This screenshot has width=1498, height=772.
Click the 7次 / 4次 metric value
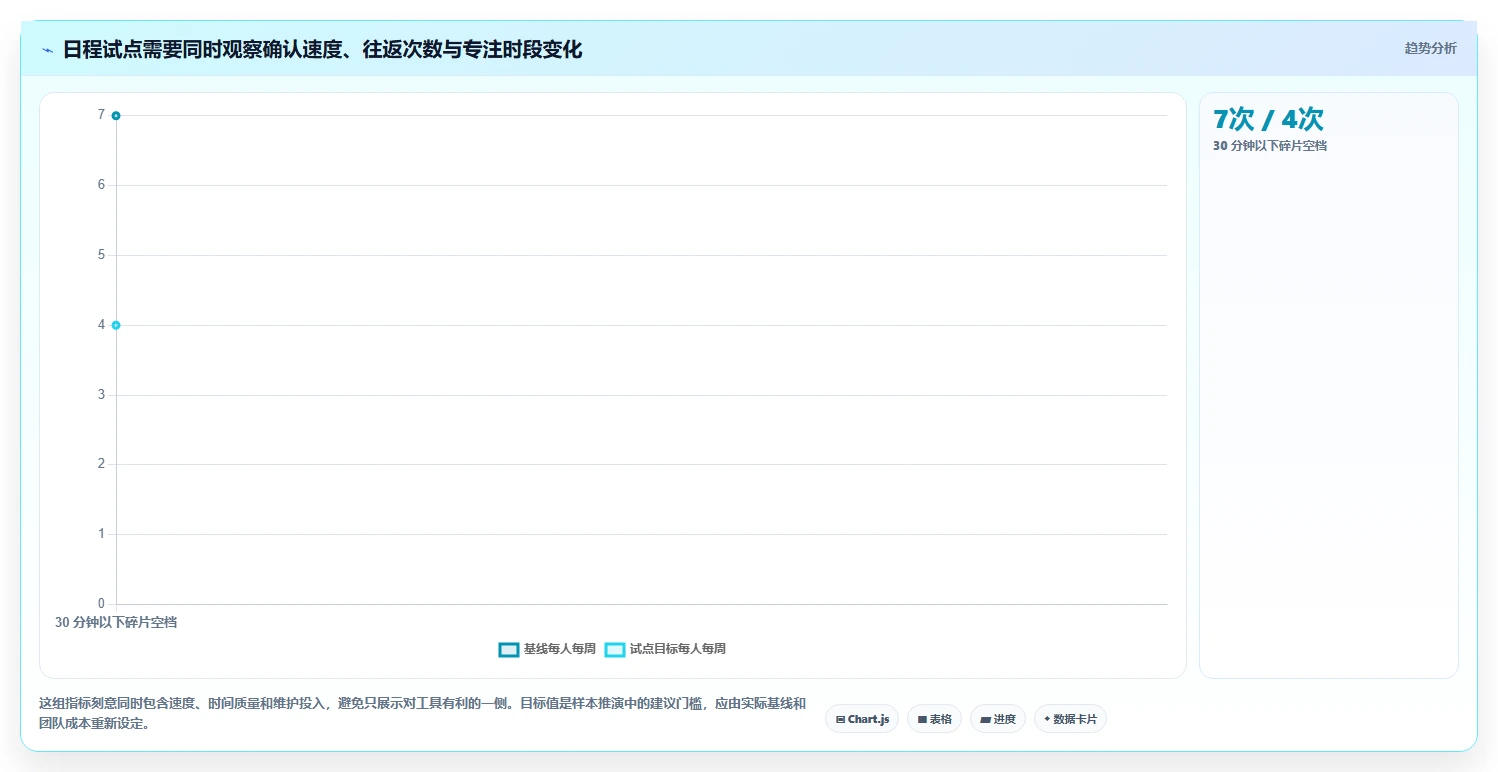point(1268,119)
